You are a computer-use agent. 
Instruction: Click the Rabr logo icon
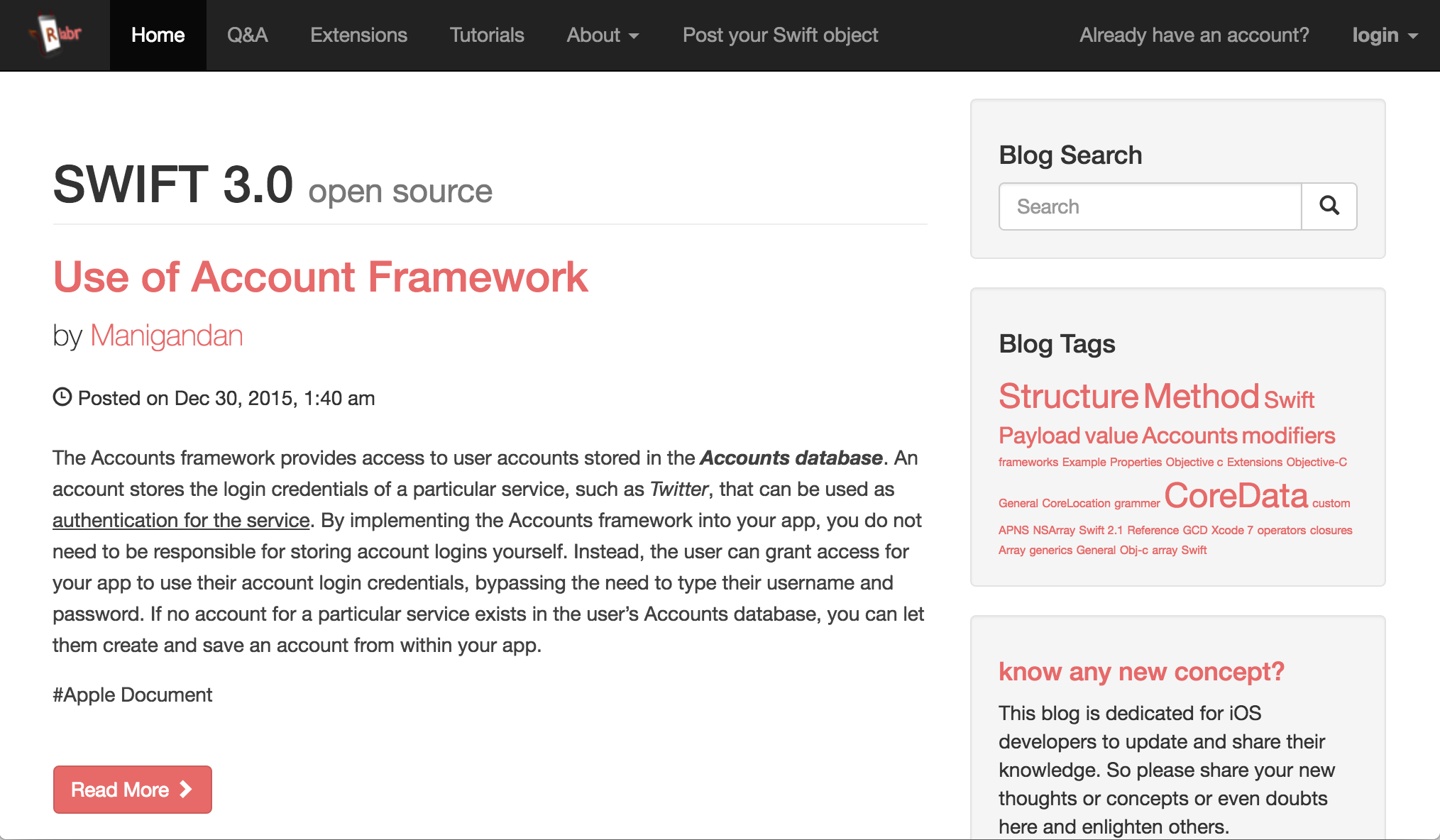point(55,33)
